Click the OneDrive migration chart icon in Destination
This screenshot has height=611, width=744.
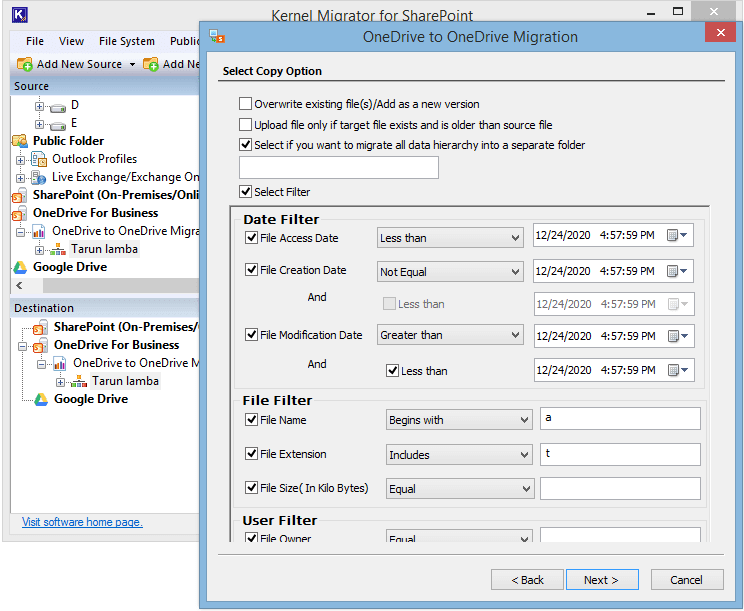point(60,363)
